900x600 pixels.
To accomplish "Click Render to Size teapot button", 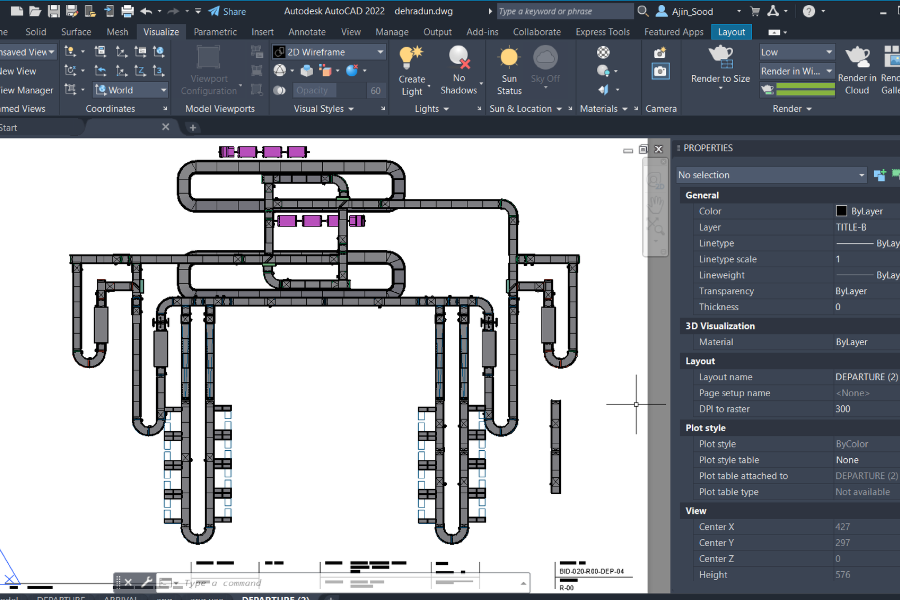I will [x=720, y=65].
